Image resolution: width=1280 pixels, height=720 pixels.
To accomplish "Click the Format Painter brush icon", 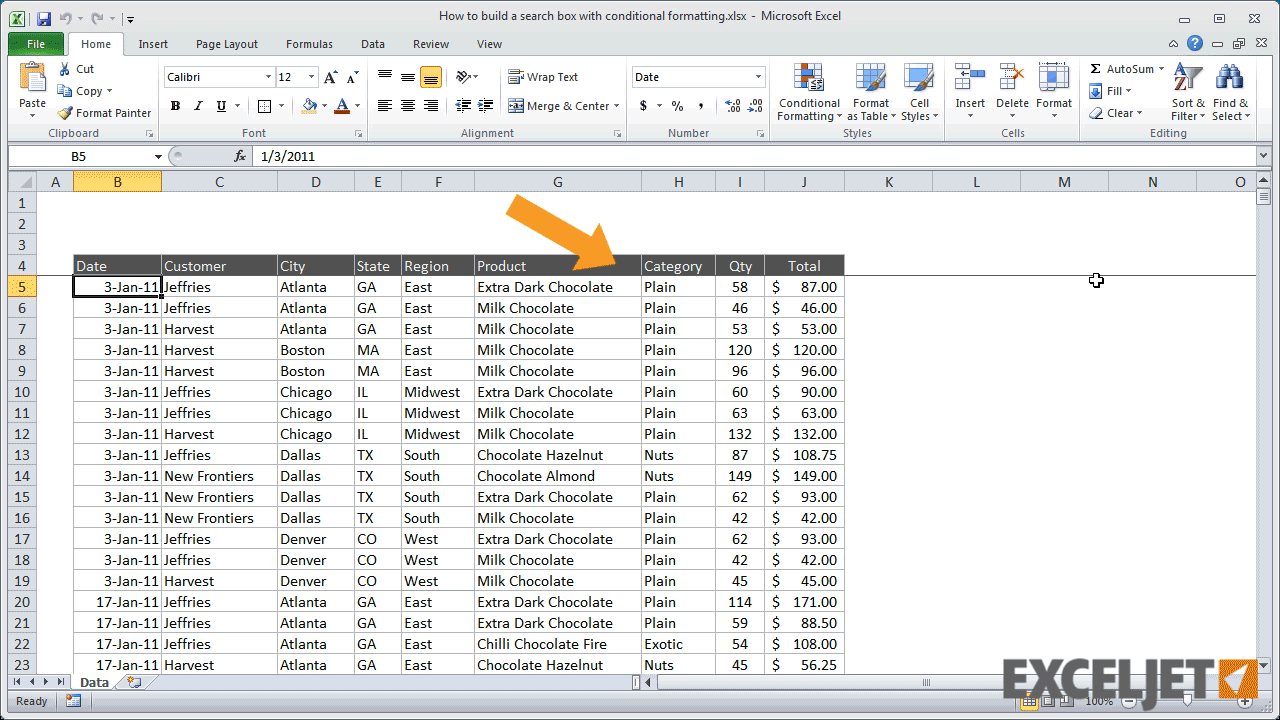I will click(x=65, y=113).
